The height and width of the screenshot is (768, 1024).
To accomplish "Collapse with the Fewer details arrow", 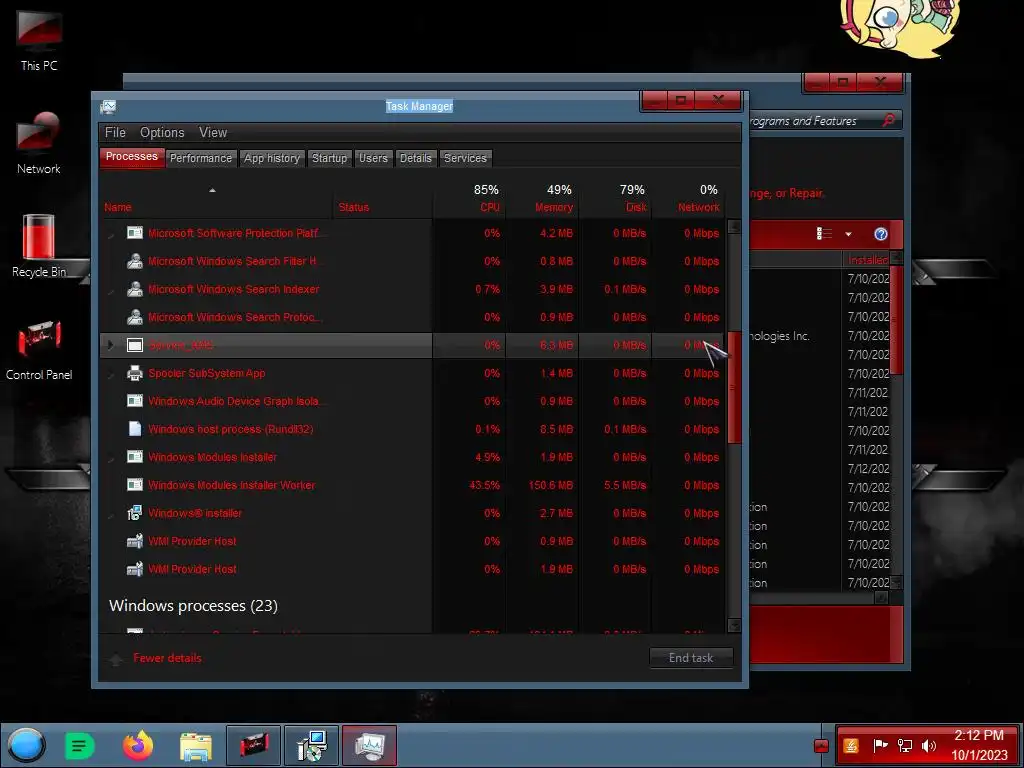I will click(116, 659).
